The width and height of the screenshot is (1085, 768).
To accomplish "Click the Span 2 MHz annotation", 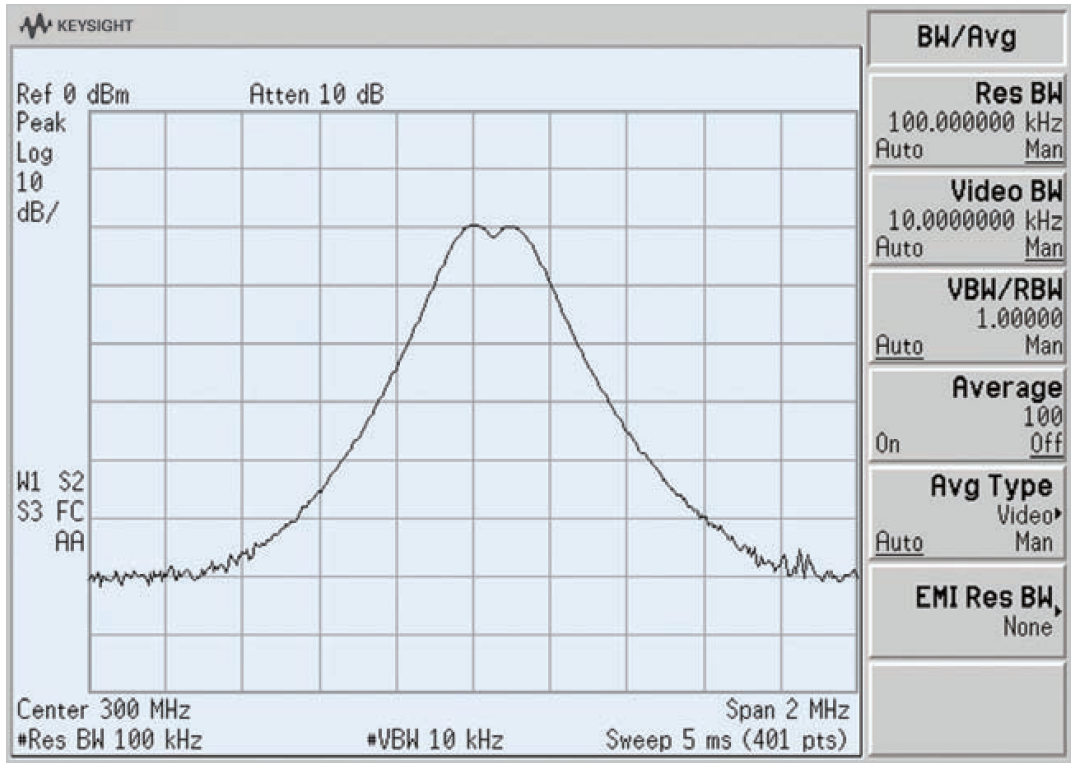I will pos(787,710).
